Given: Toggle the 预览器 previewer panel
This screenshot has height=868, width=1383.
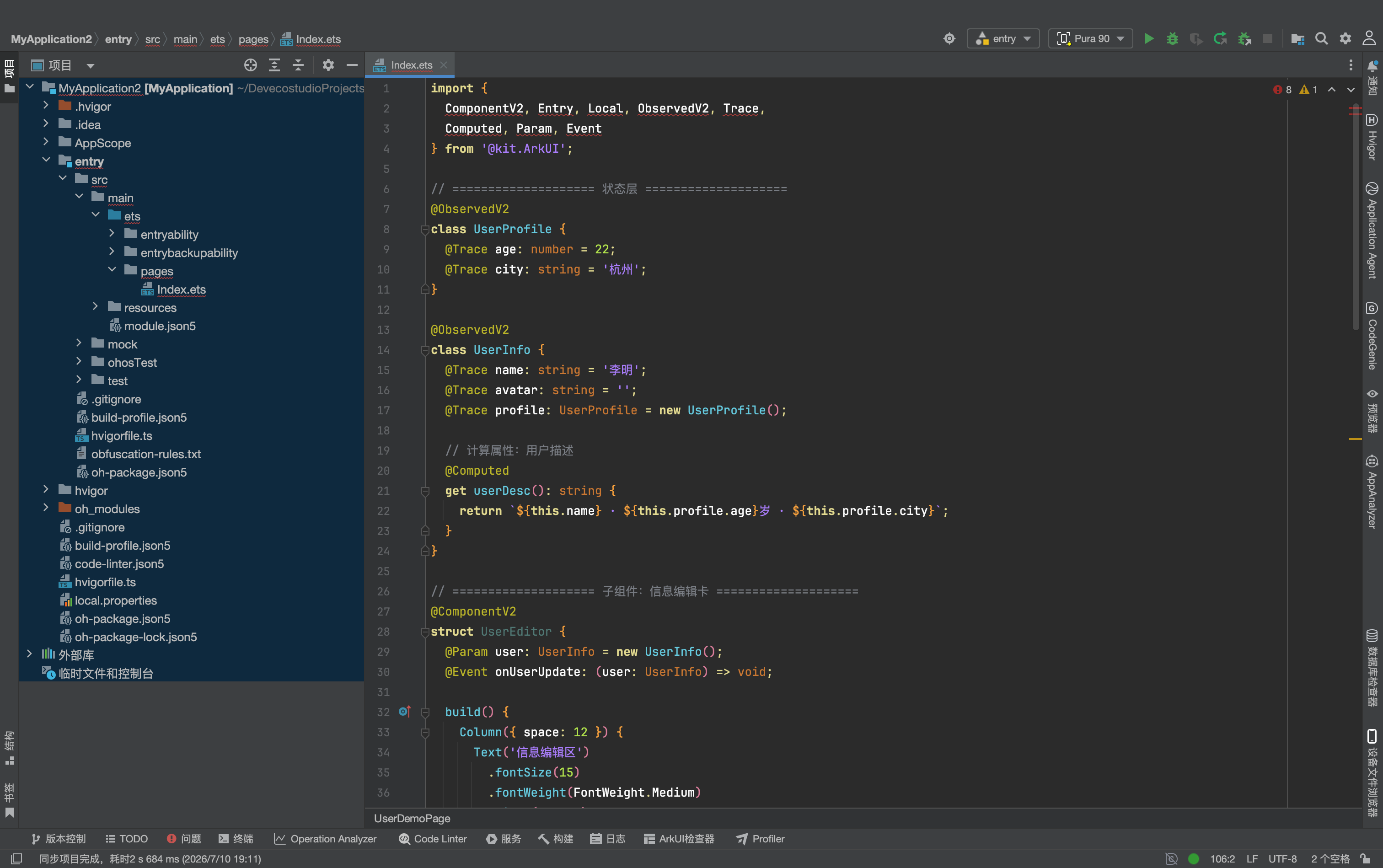Looking at the screenshot, I should (1372, 411).
